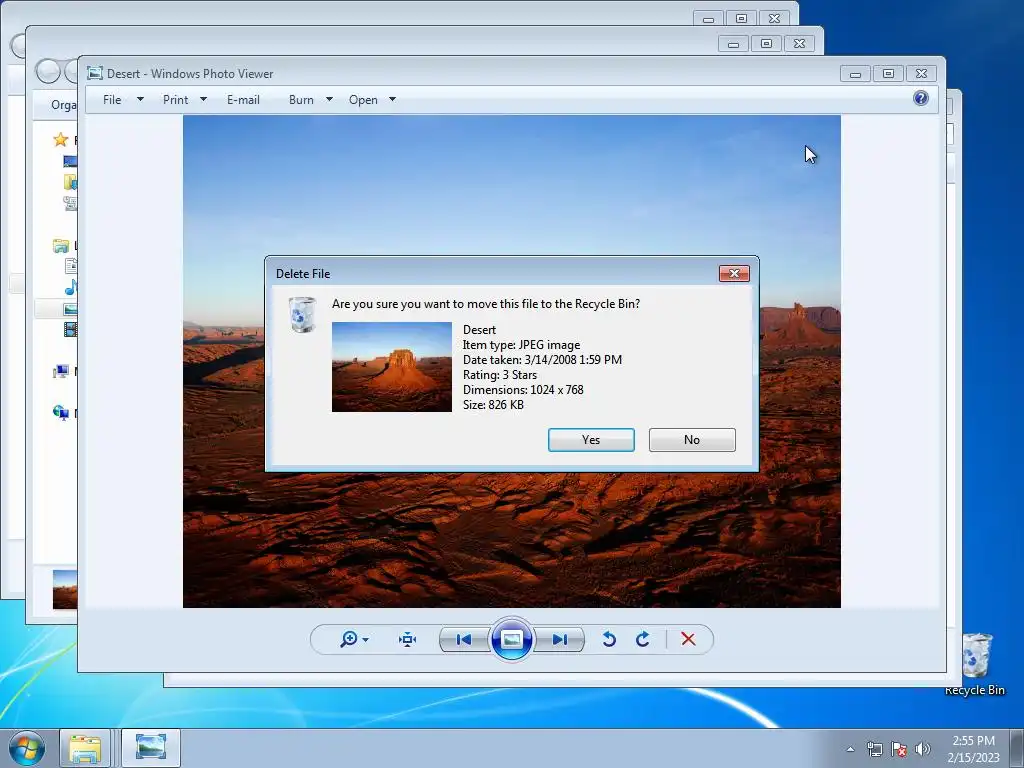Click the Desktop icon under Favorites in Explorer
Image resolution: width=1024 pixels, height=768 pixels.
[x=70, y=161]
